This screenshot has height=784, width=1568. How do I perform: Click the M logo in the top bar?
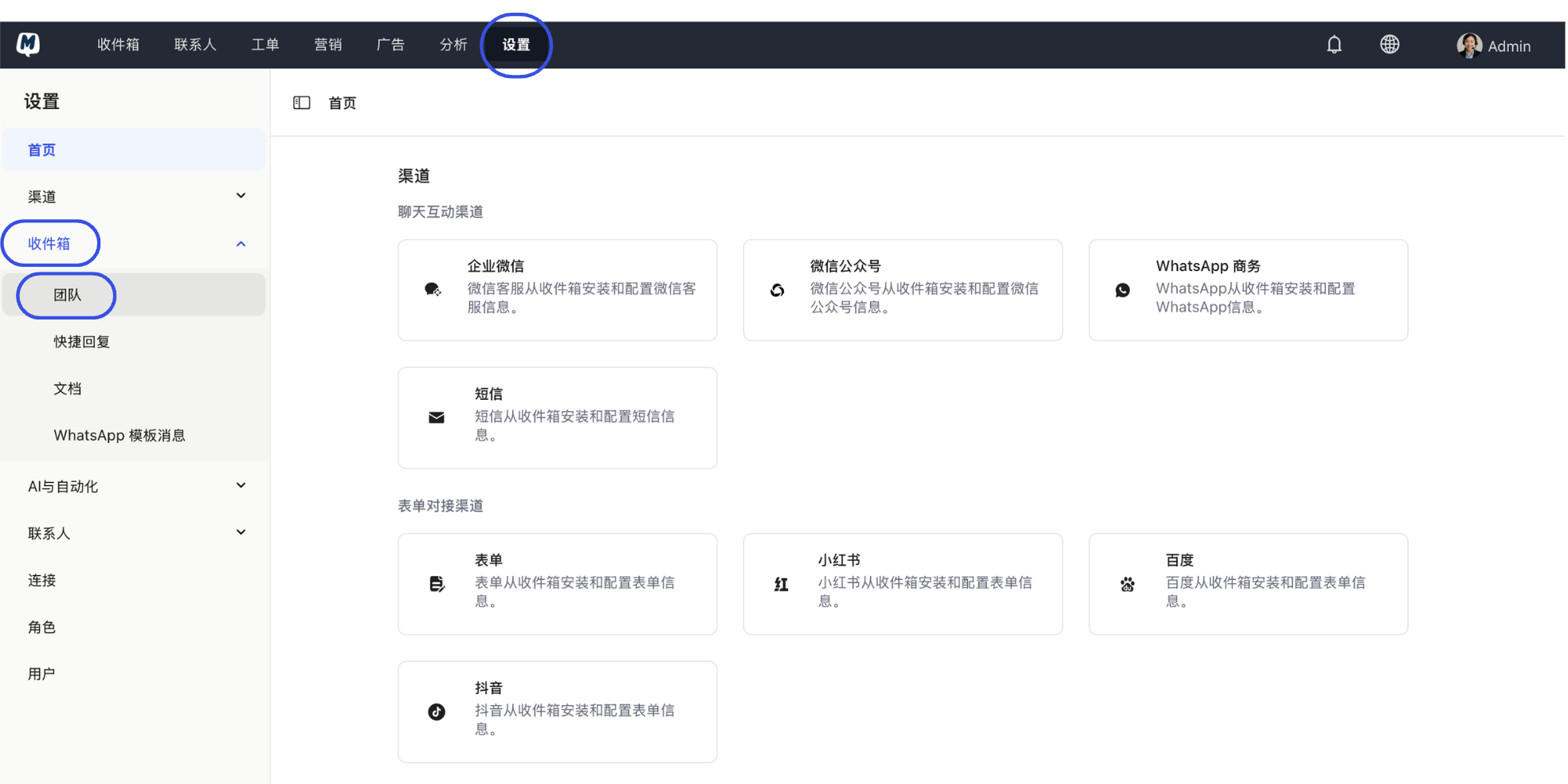coord(29,45)
